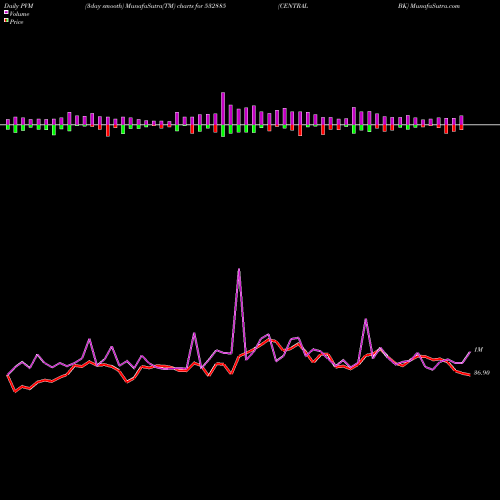Click the 'Price' legend label

(x=16, y=22)
